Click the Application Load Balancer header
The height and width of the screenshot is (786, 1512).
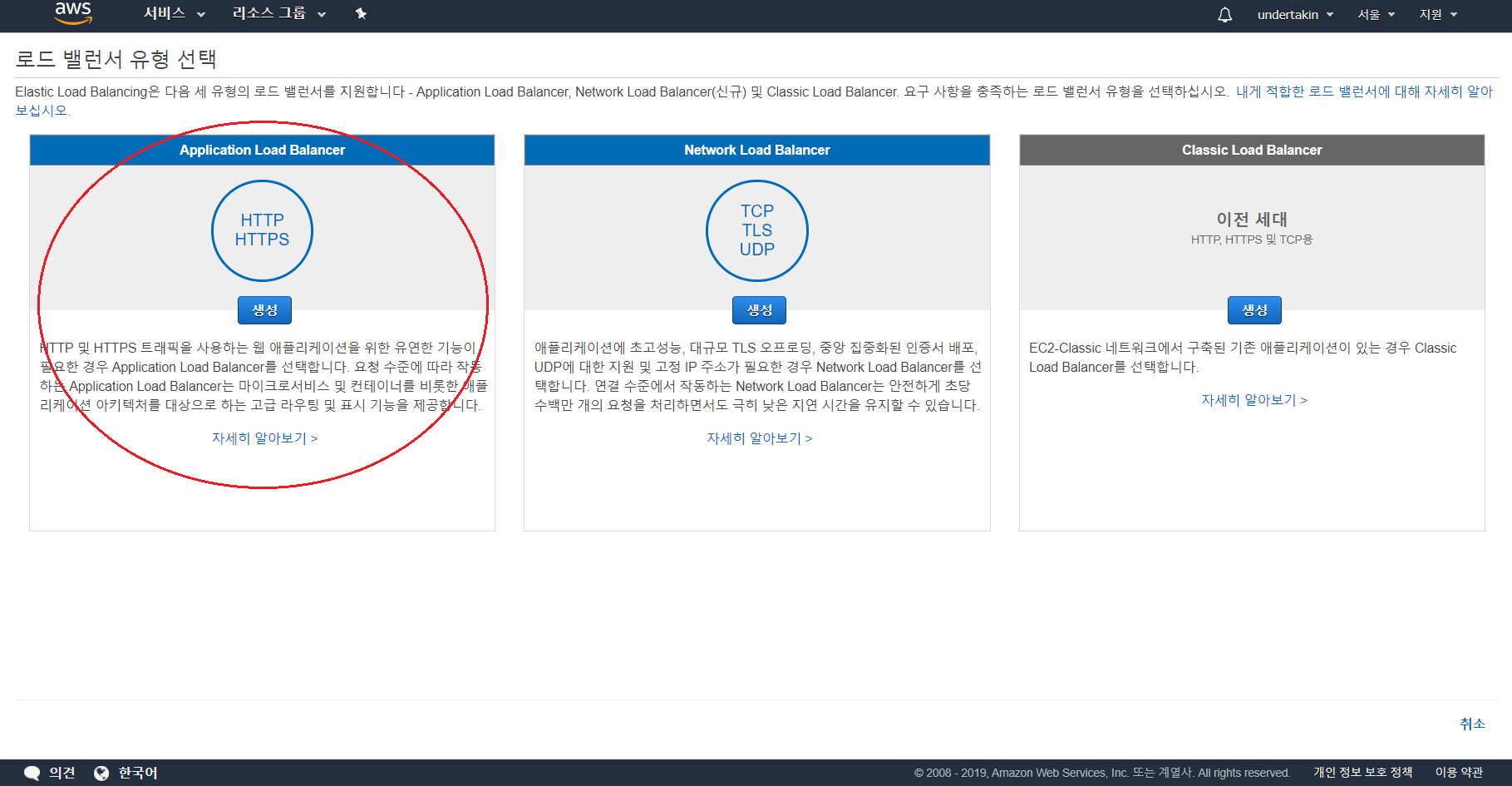click(262, 150)
